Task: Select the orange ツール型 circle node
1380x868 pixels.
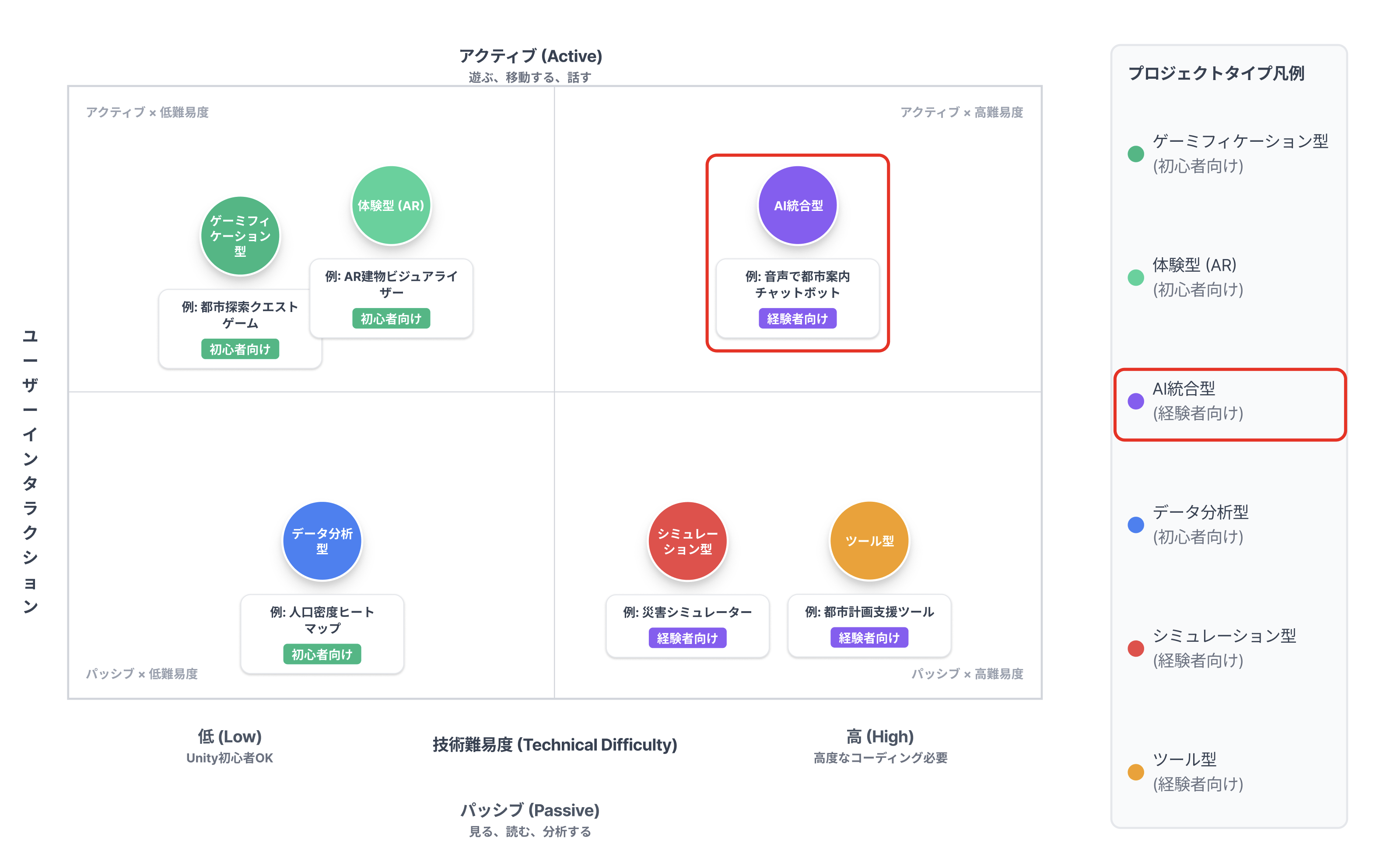Action: click(x=869, y=541)
